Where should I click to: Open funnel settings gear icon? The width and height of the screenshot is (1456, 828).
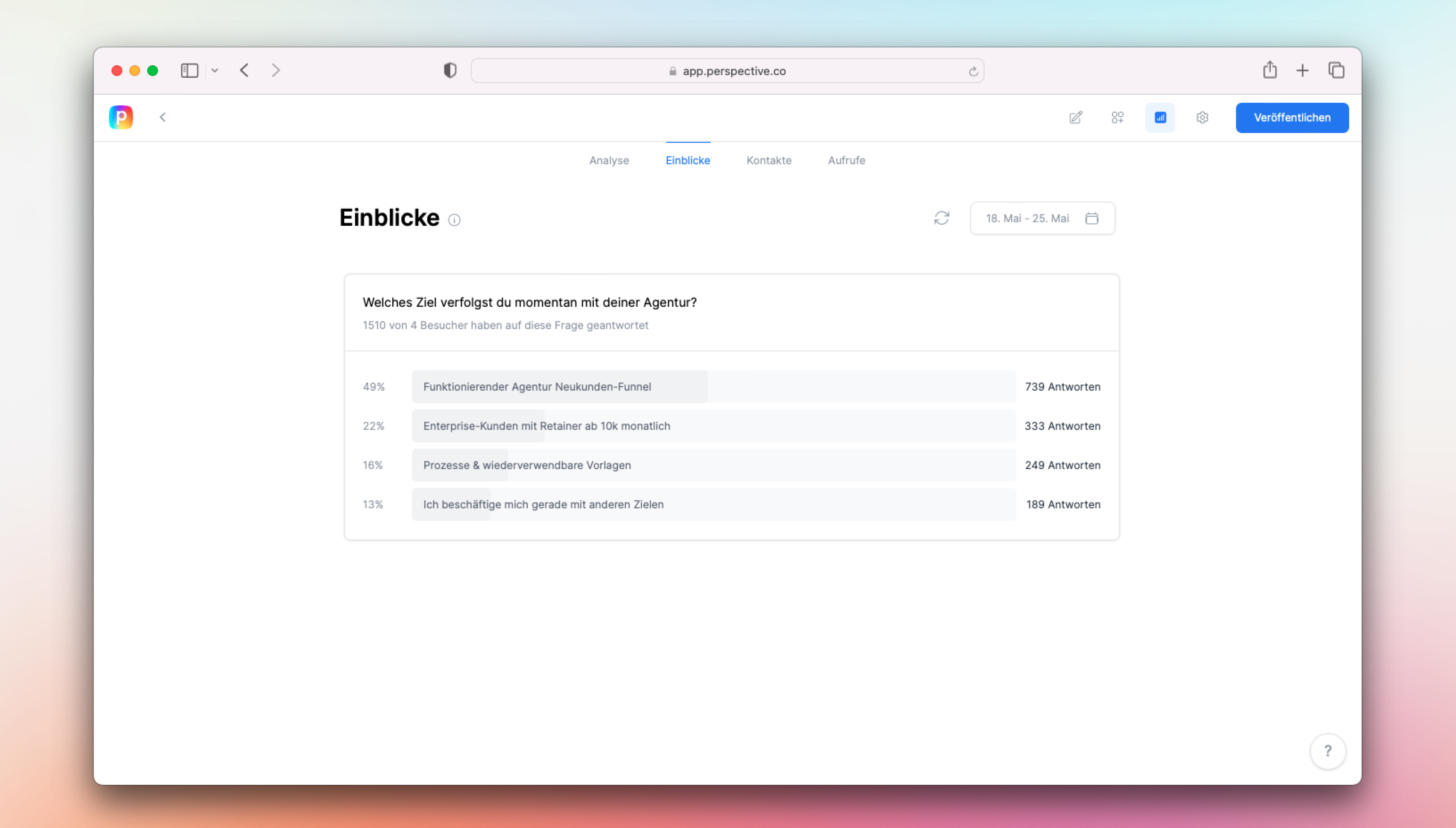coord(1202,118)
